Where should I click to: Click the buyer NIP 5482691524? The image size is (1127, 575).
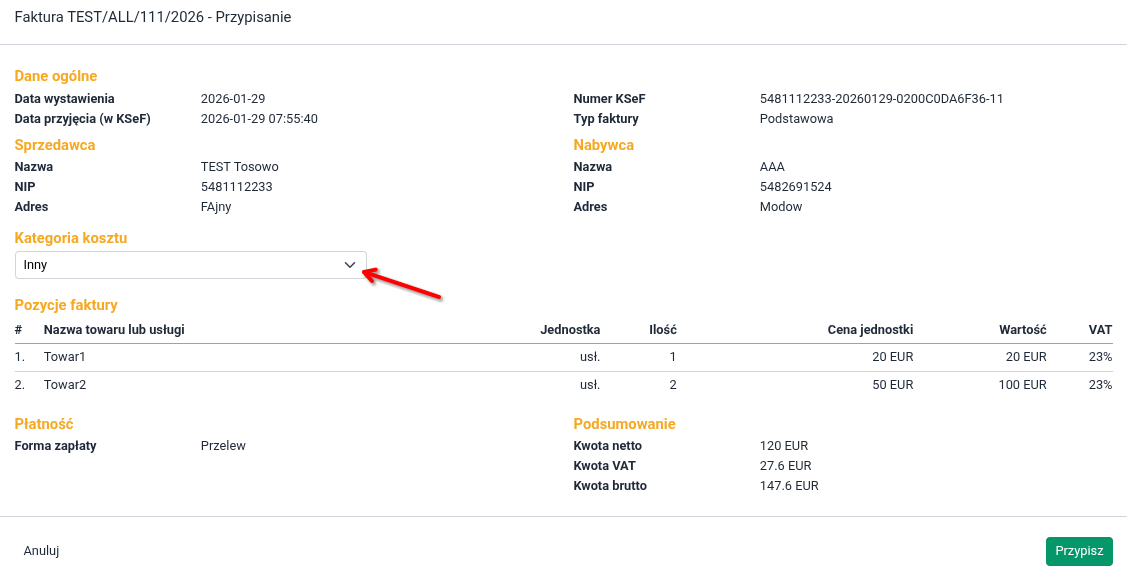(x=795, y=187)
